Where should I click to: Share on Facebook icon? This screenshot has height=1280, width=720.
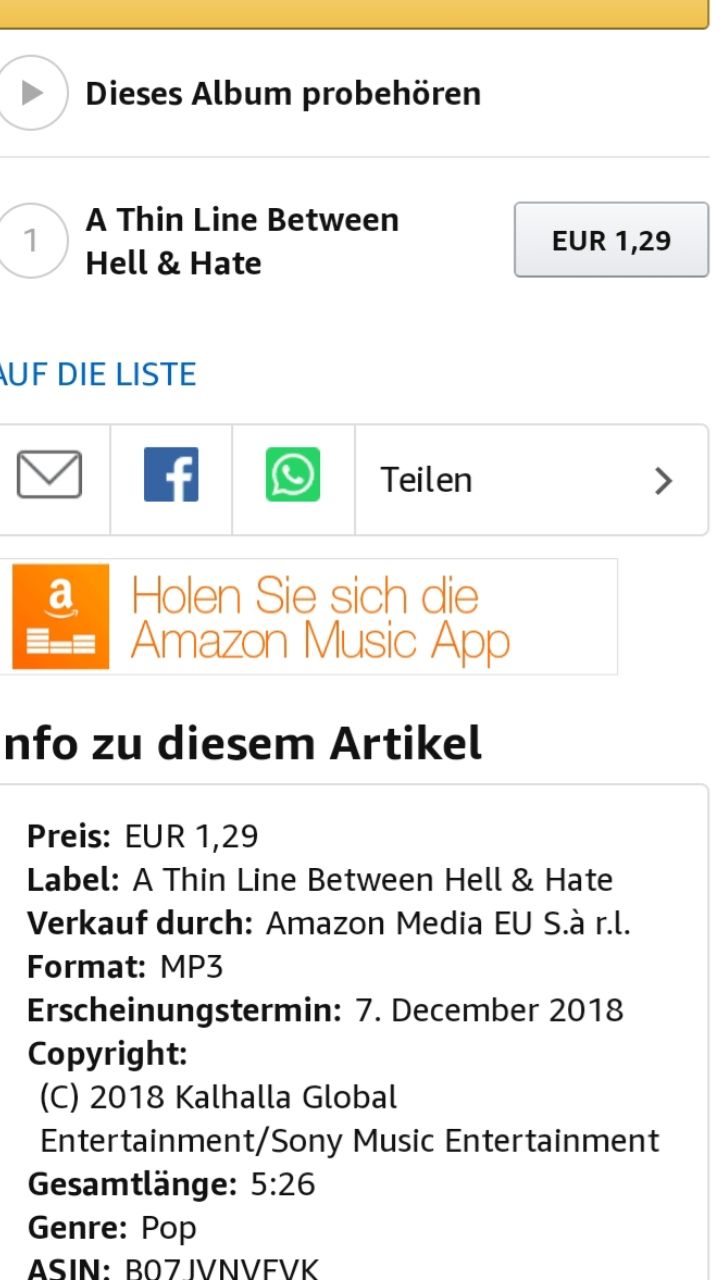(171, 475)
